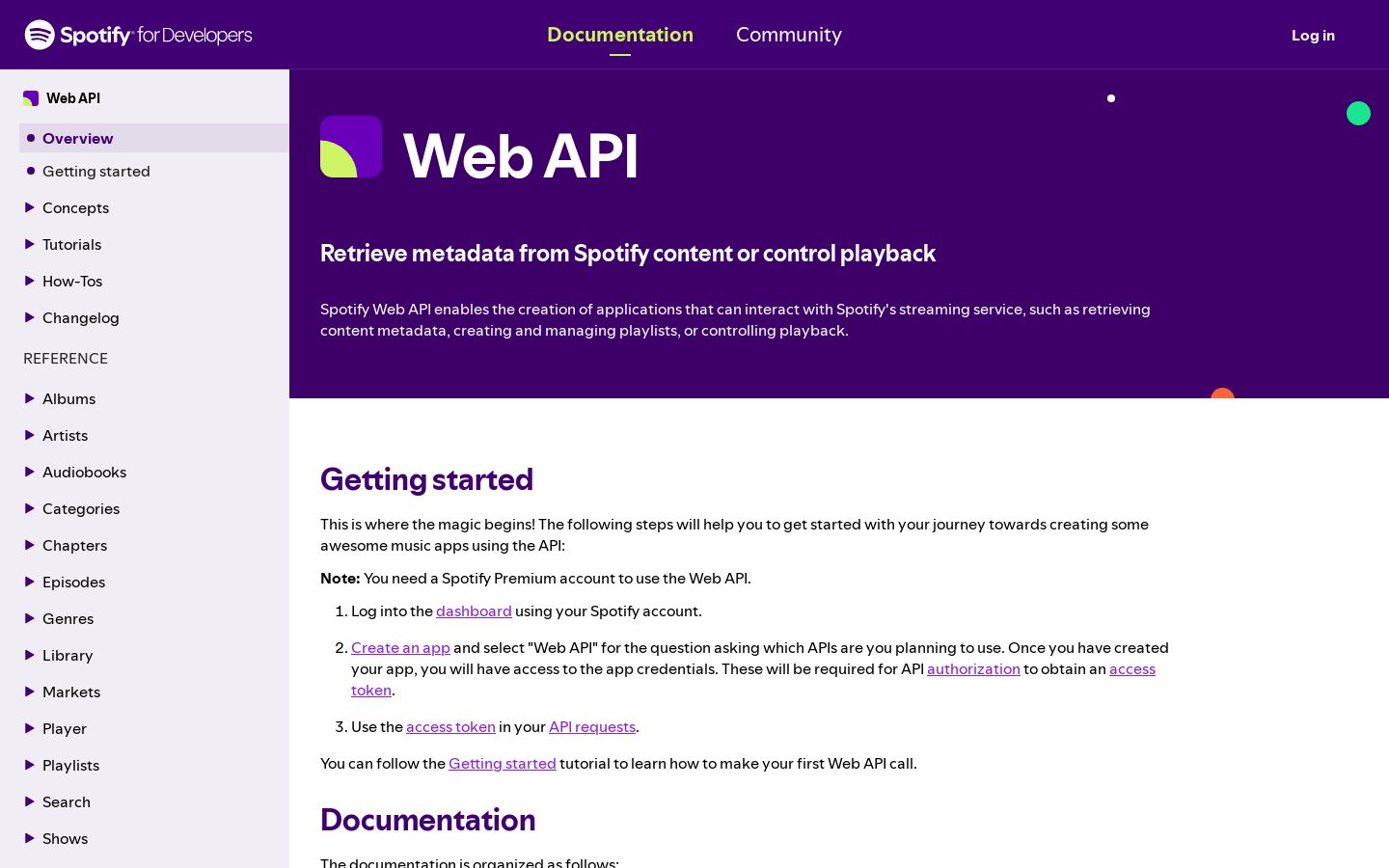
Task: Open the Artists reference item
Action: tap(65, 435)
